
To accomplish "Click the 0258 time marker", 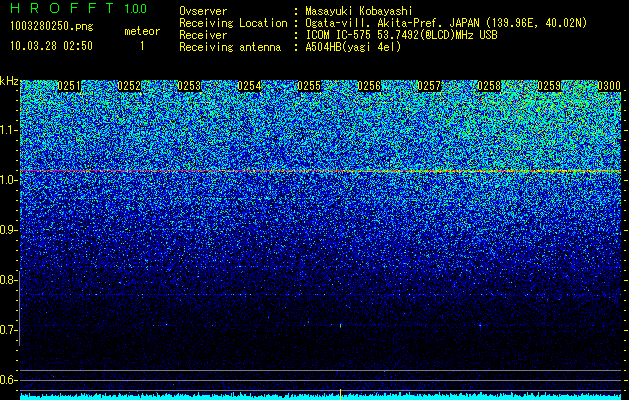I will (489, 86).
